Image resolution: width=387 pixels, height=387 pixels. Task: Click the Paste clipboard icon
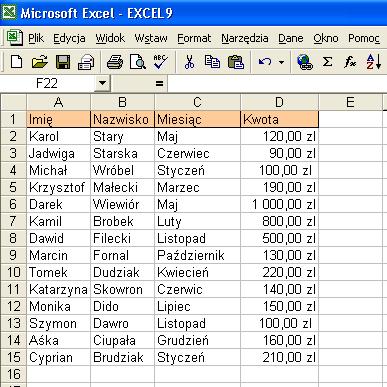coord(235,62)
